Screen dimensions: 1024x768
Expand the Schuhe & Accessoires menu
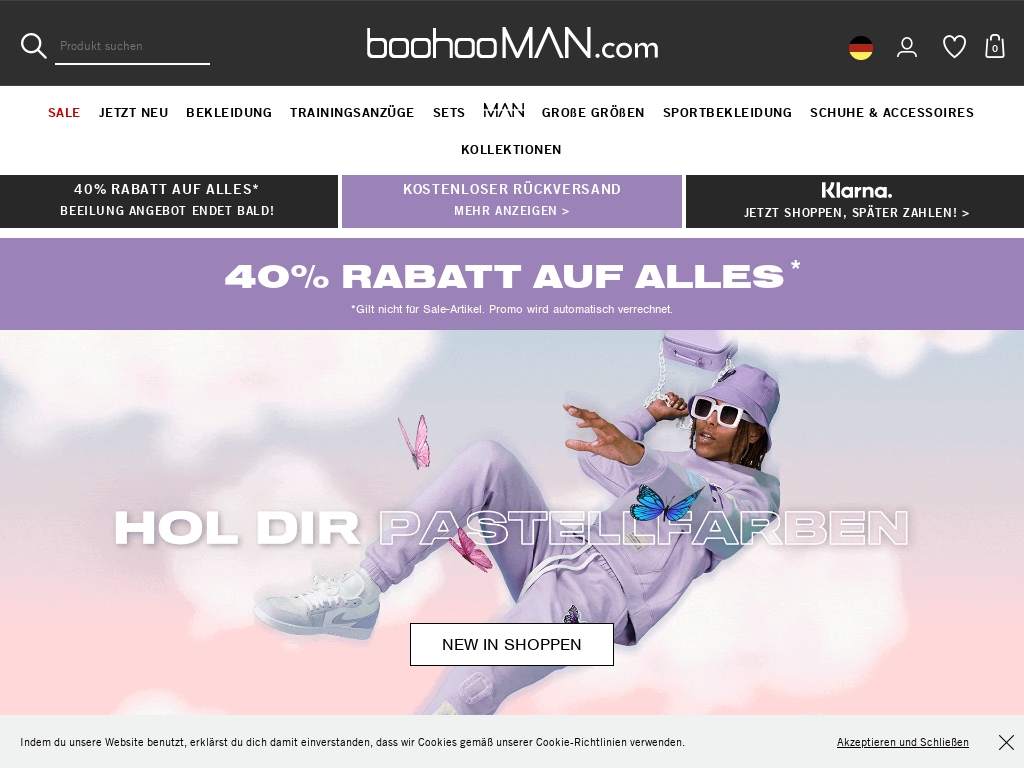tap(891, 112)
